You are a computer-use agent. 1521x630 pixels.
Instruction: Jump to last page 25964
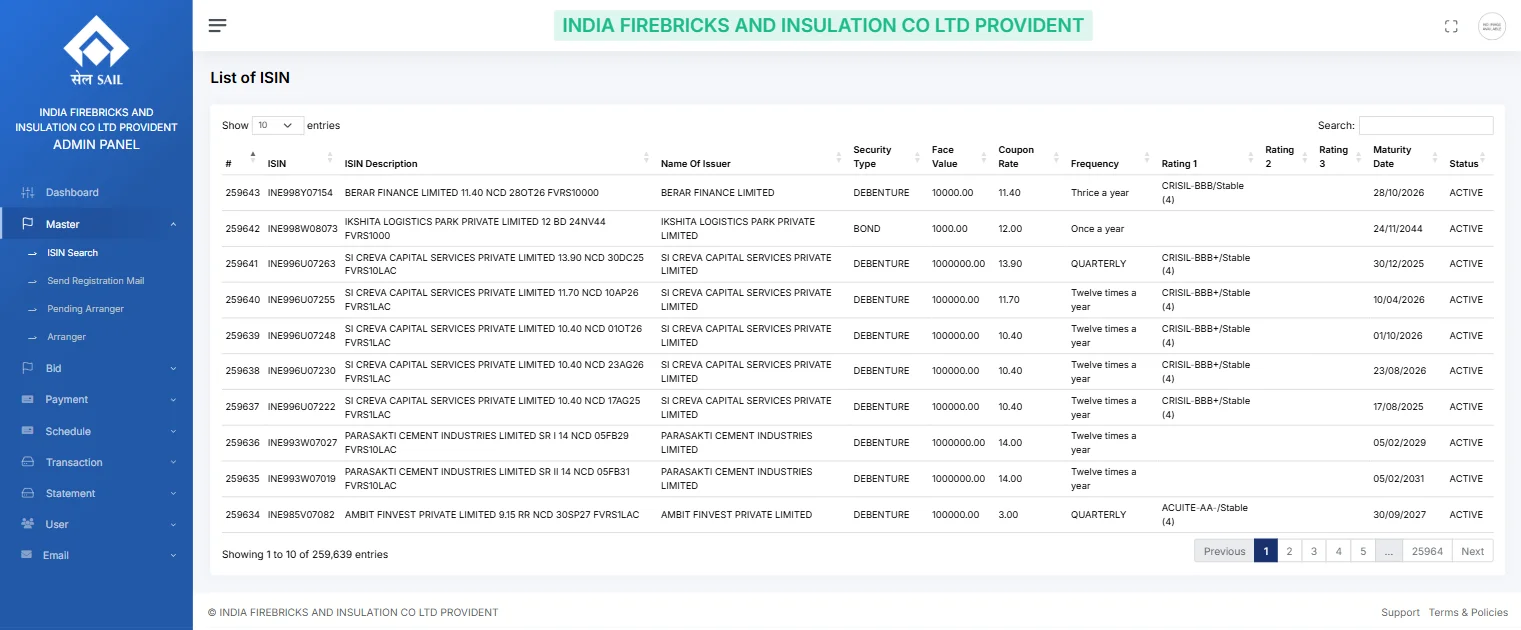pyautogui.click(x=1426, y=551)
